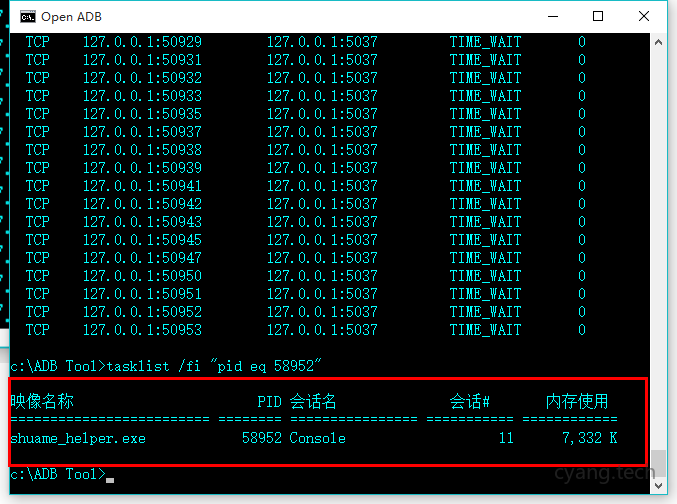Click the local address 127.0.0.1:50929
This screenshot has width=677, height=504.
142,42
